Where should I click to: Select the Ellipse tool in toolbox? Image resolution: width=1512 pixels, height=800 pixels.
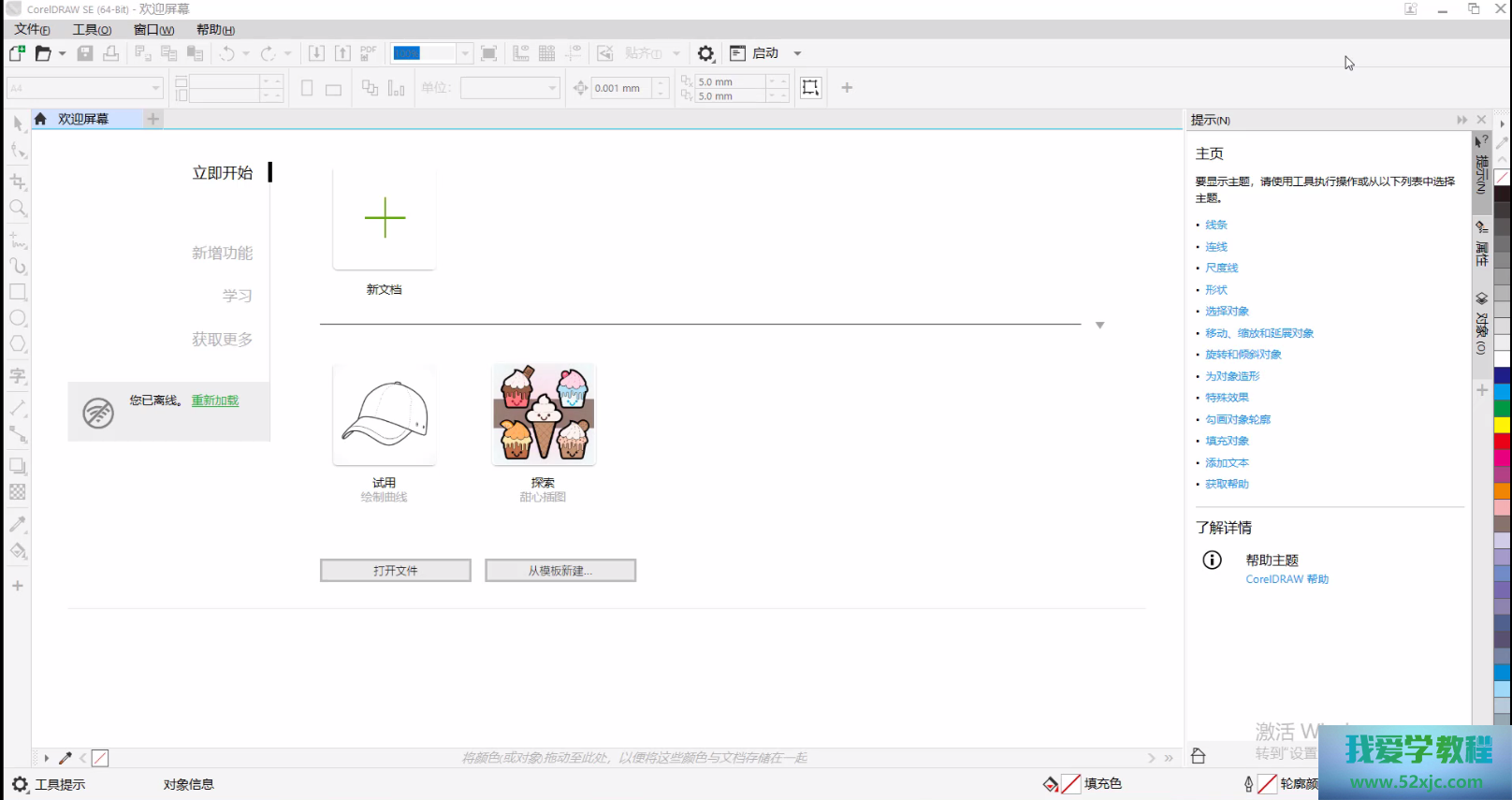click(x=18, y=318)
